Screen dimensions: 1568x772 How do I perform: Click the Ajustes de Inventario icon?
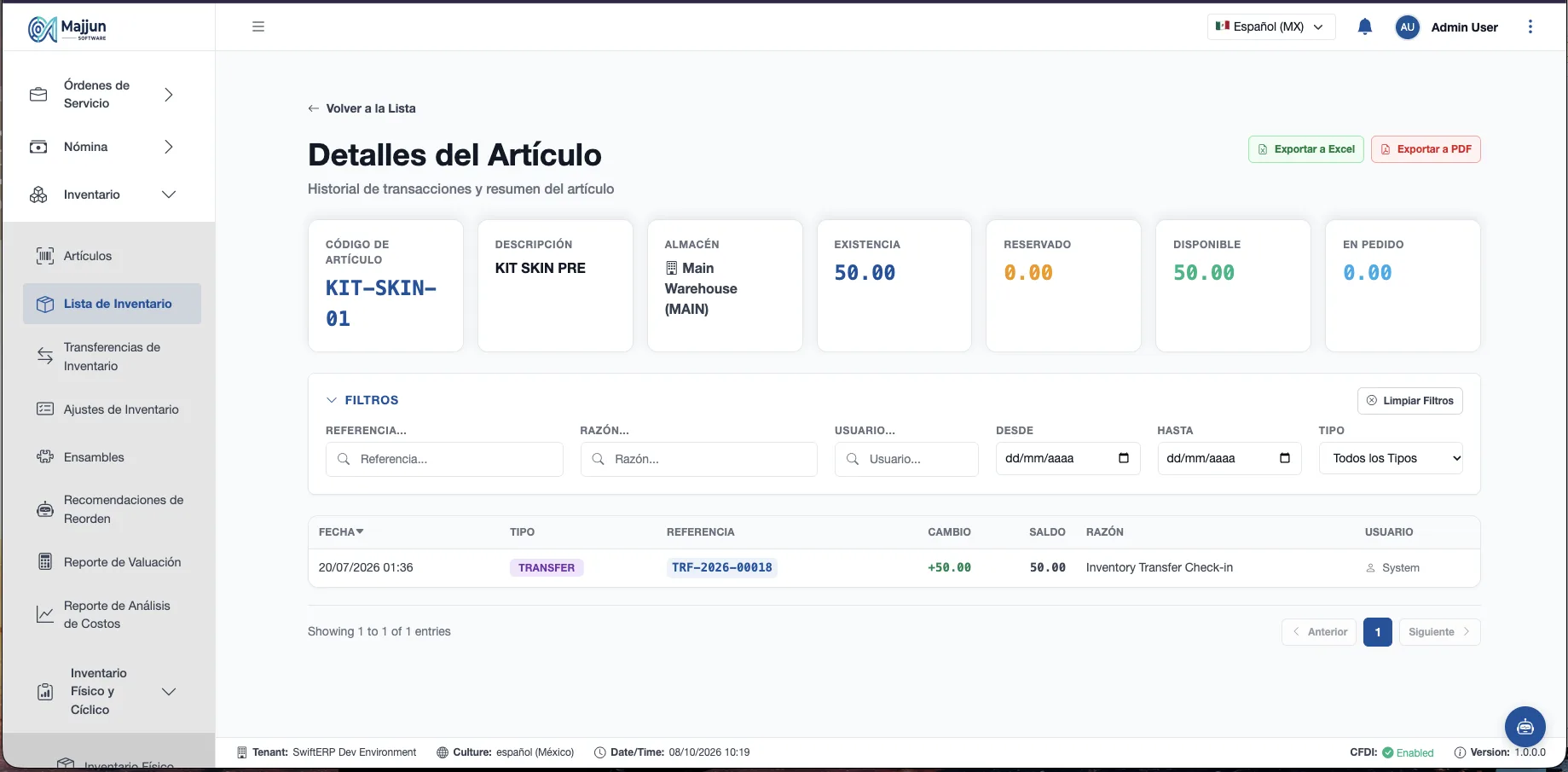pyautogui.click(x=45, y=409)
